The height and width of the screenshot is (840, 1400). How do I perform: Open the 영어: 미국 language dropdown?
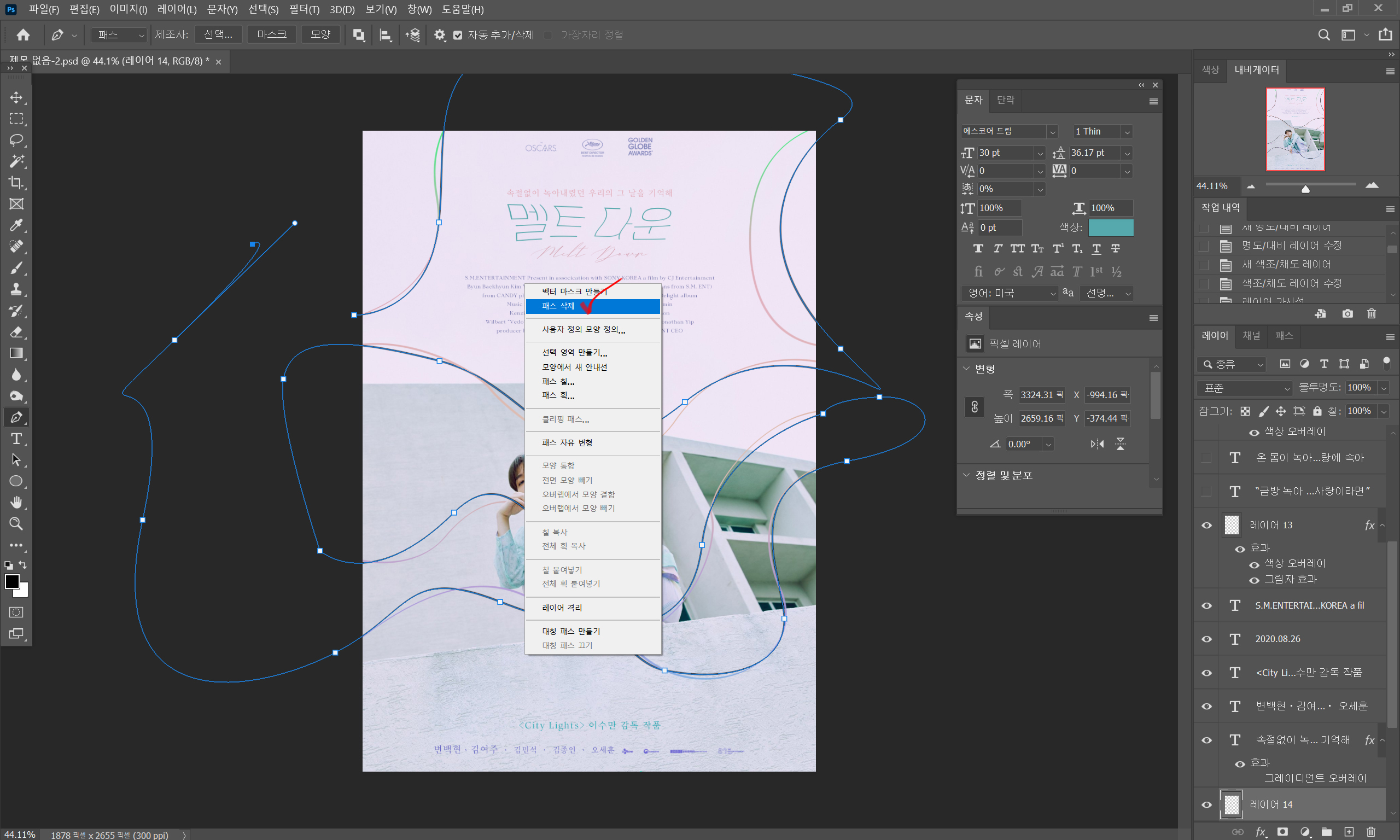tap(1009, 293)
